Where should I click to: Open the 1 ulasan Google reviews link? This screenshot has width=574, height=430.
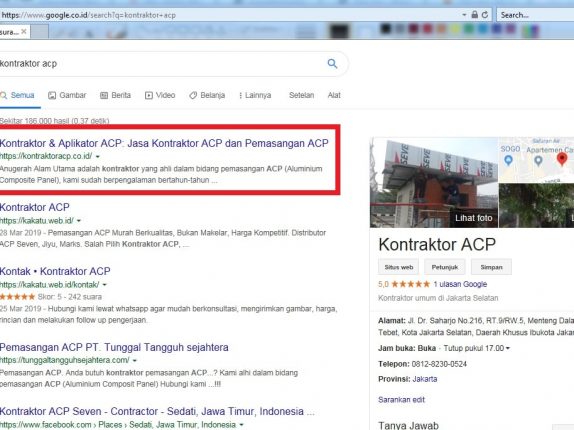[x=460, y=284]
